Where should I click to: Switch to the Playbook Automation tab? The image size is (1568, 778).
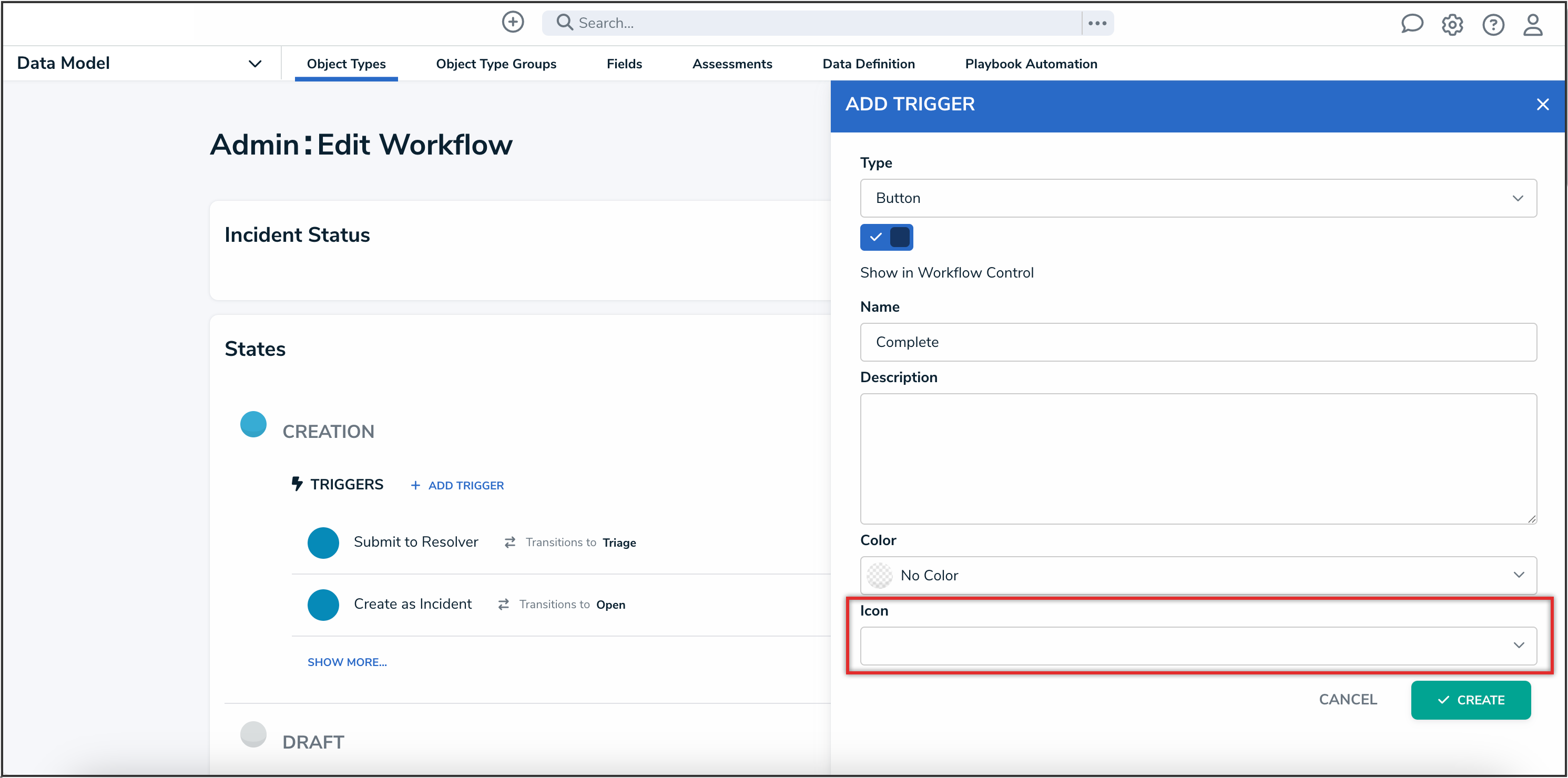pos(1031,64)
